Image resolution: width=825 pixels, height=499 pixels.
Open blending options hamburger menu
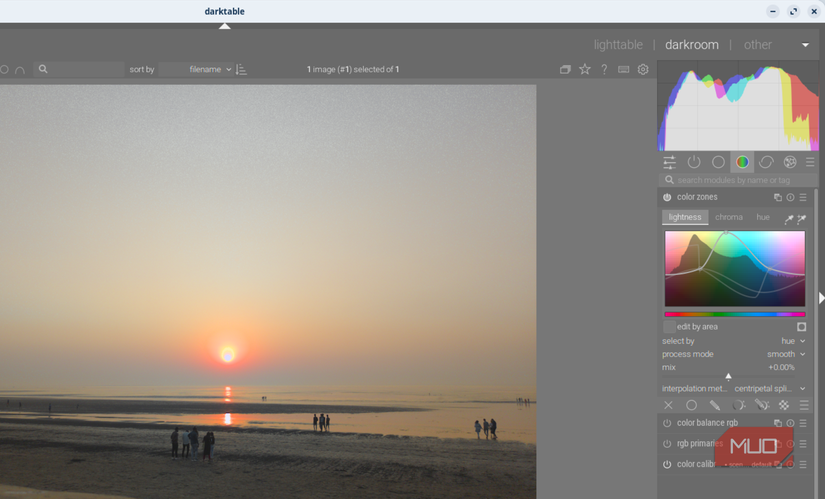(804, 405)
